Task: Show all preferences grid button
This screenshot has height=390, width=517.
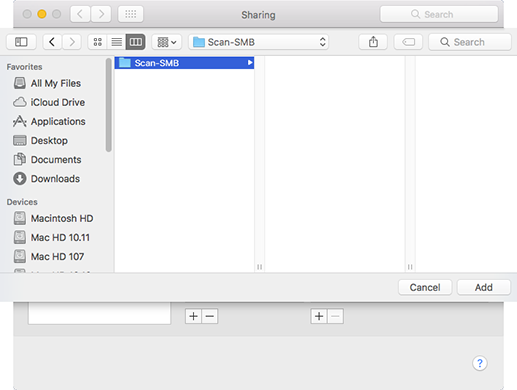Action: pyautogui.click(x=131, y=14)
